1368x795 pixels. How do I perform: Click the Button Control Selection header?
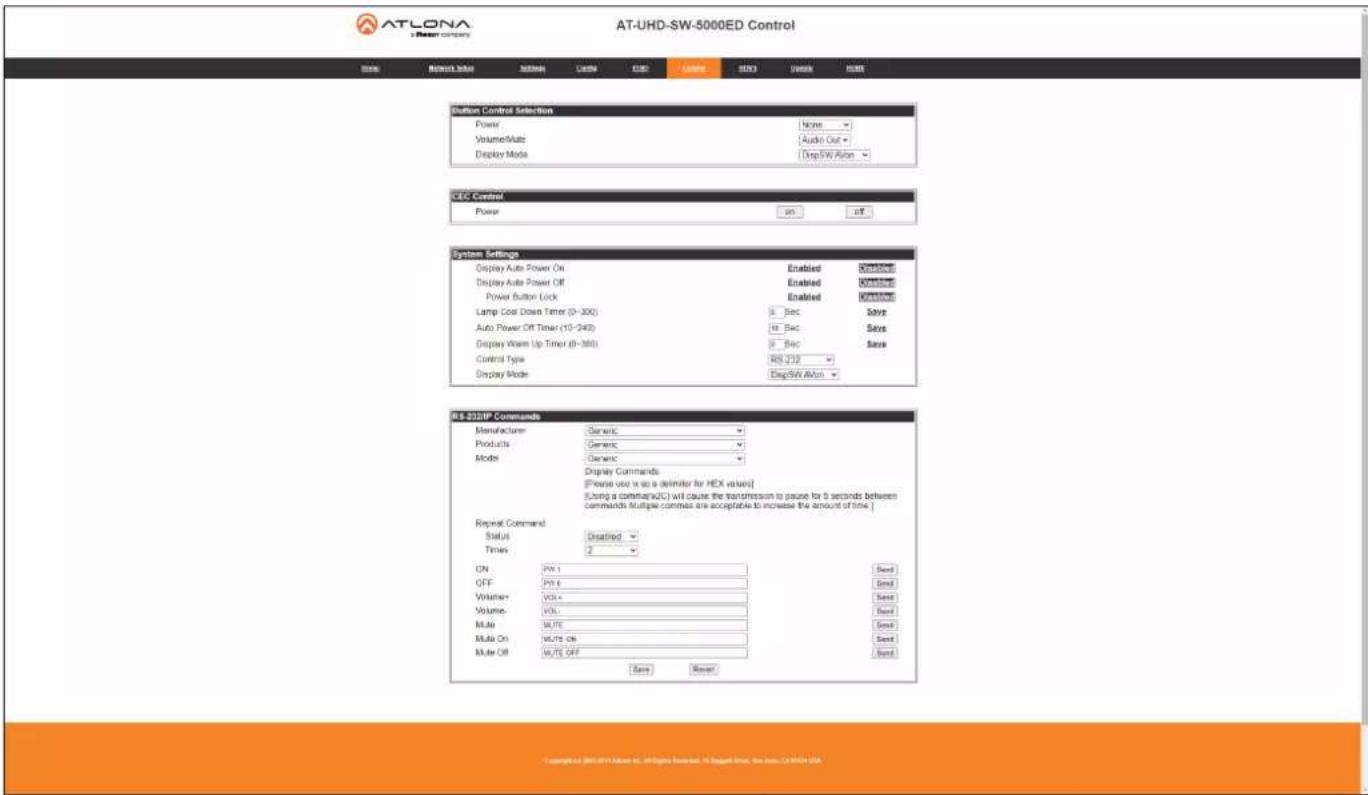(x=683, y=110)
